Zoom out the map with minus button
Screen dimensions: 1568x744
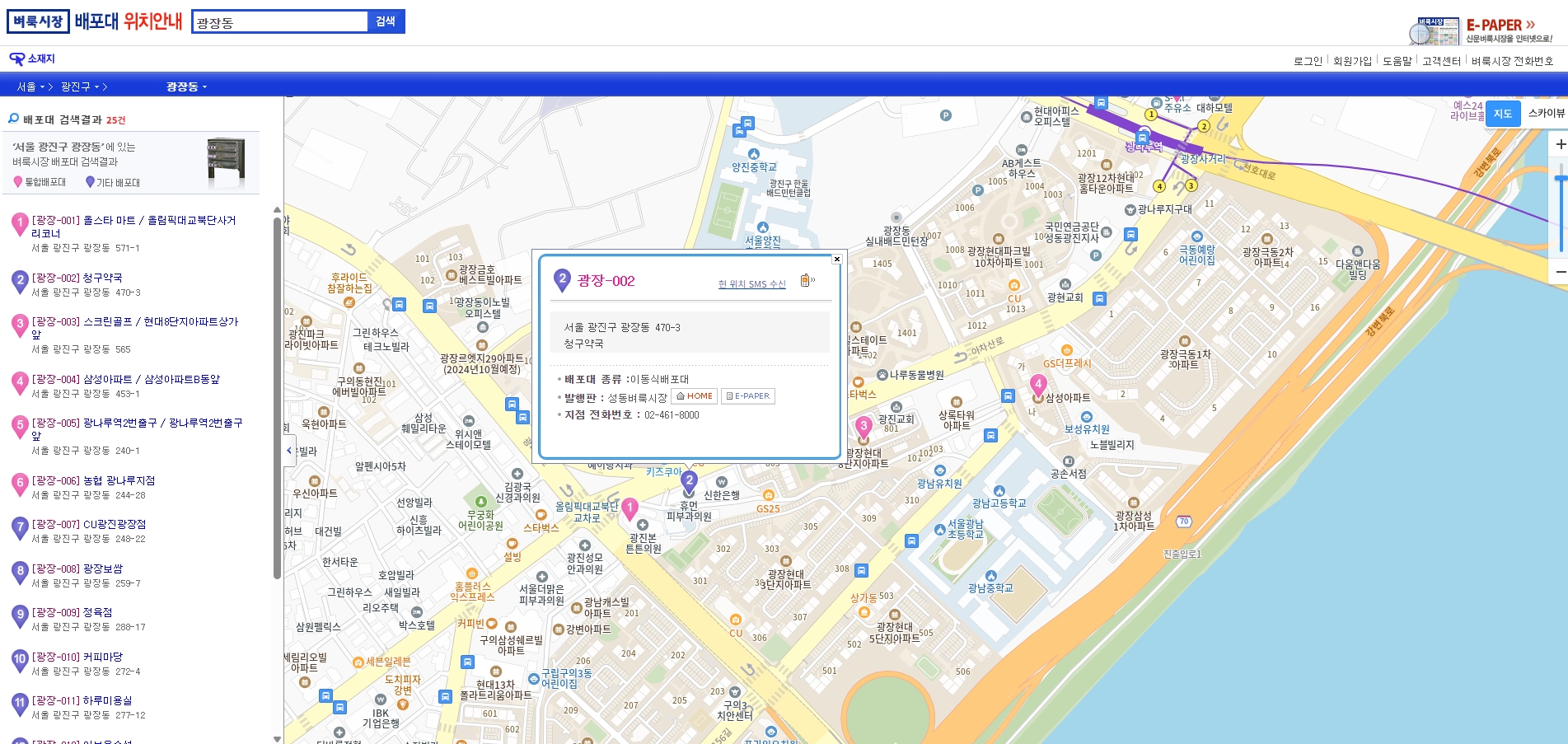pyautogui.click(x=1560, y=272)
